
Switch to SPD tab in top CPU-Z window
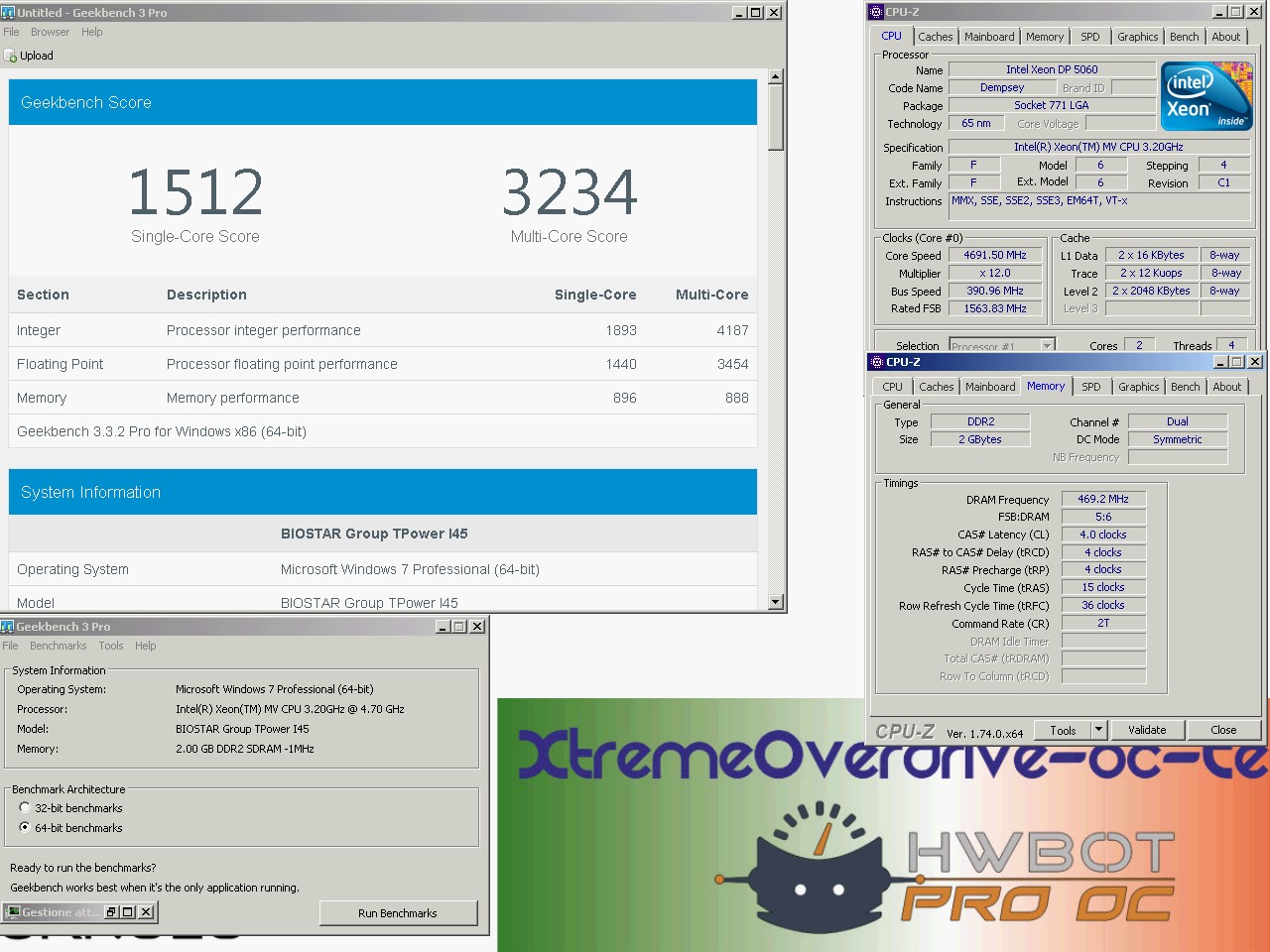pyautogui.click(x=1089, y=37)
